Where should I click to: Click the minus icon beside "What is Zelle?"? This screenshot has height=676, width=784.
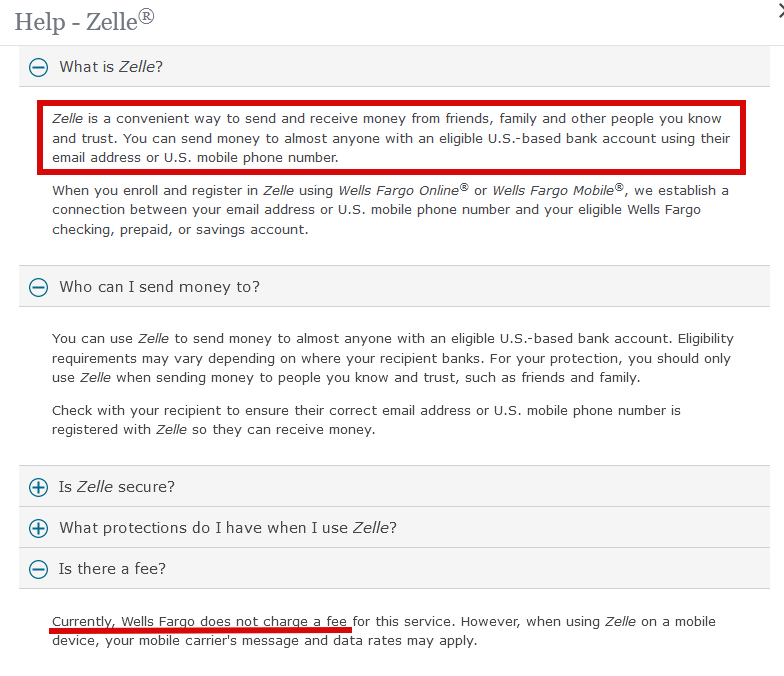38,67
